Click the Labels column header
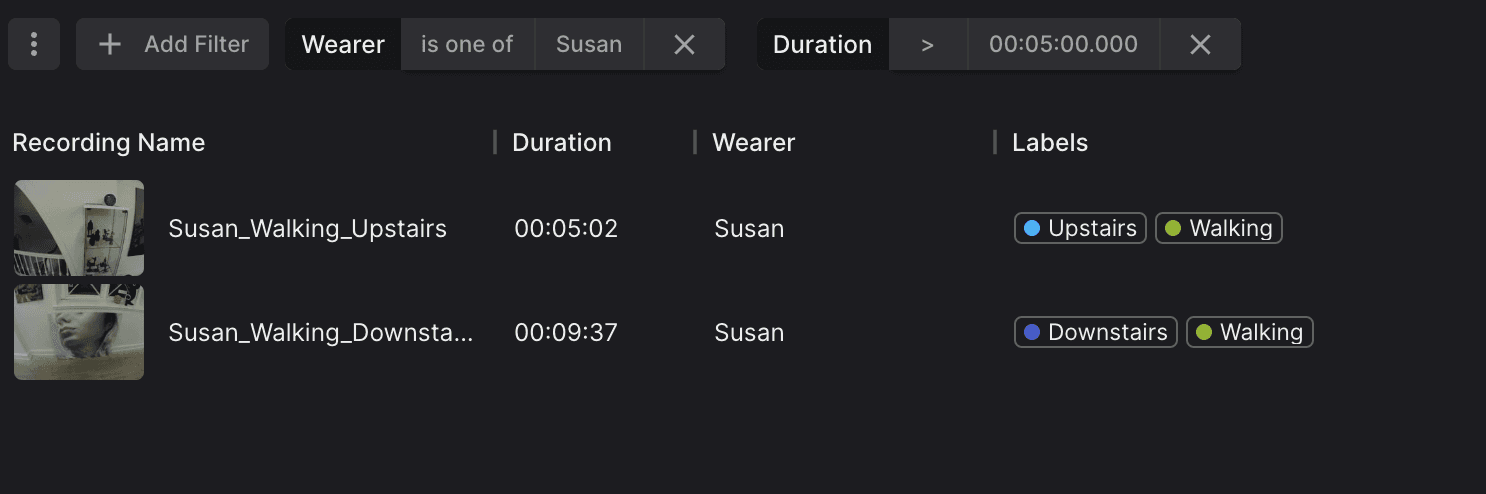 [1049, 143]
